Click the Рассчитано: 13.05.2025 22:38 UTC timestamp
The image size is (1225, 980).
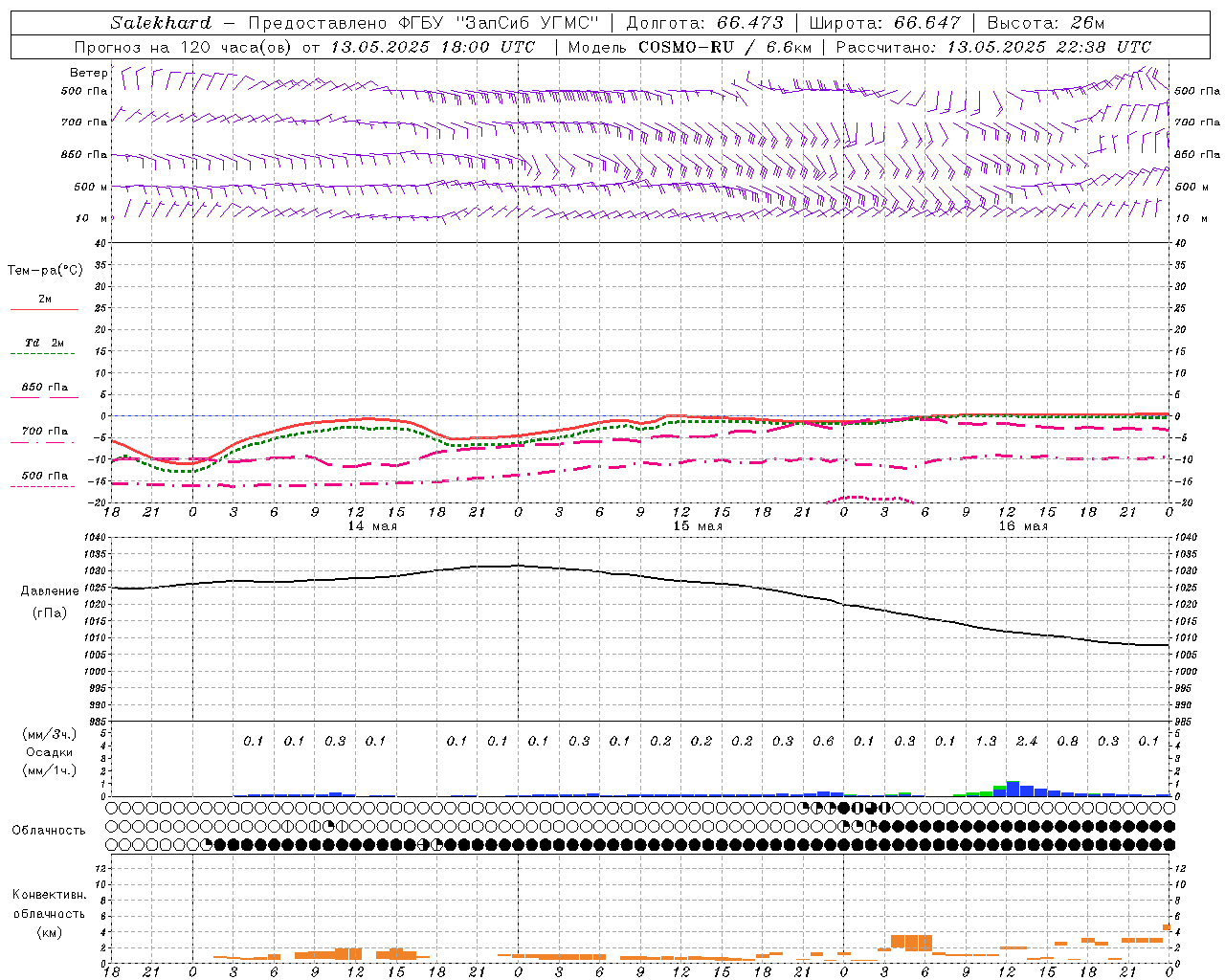993,47
